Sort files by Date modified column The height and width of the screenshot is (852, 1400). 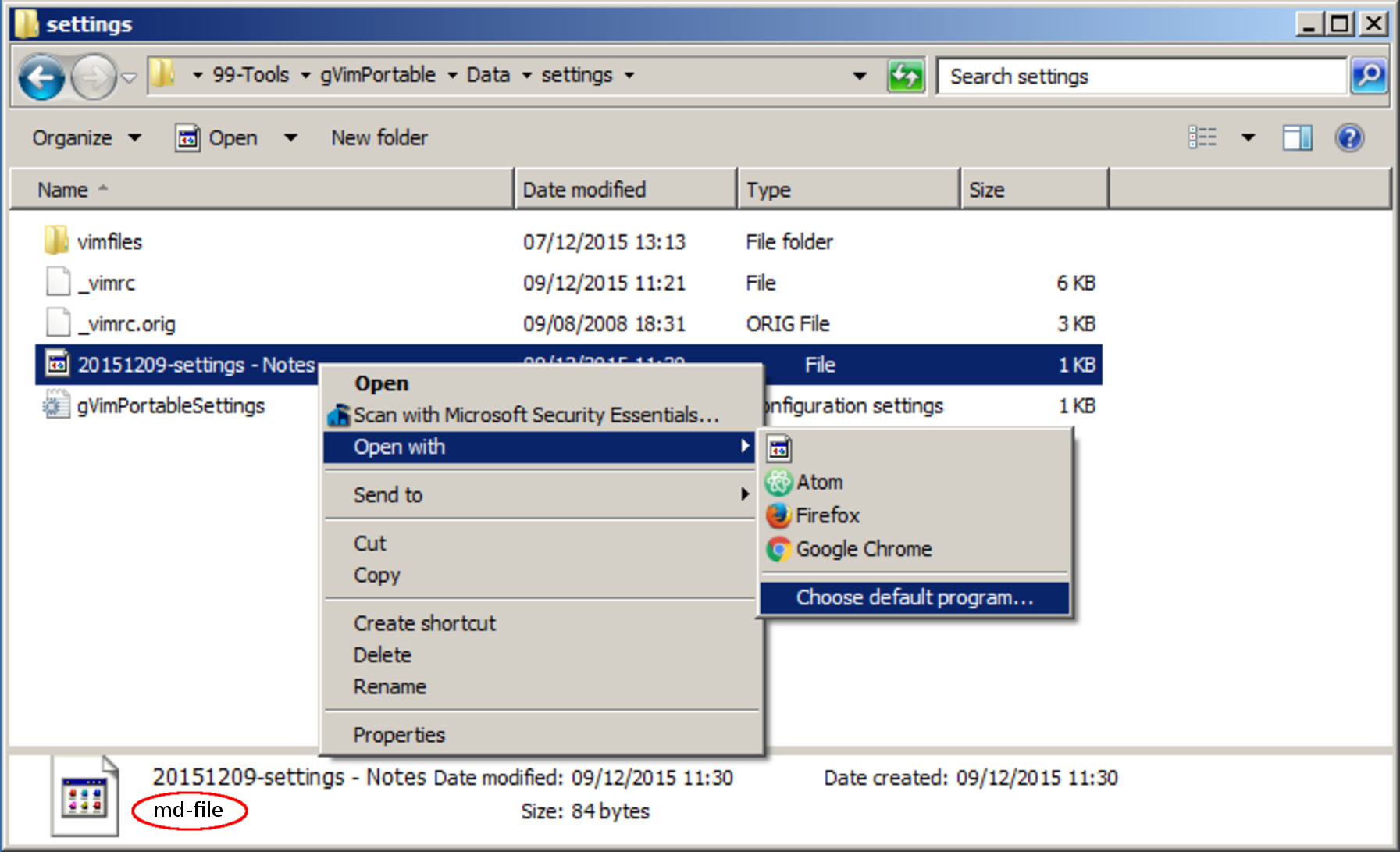click(x=584, y=190)
